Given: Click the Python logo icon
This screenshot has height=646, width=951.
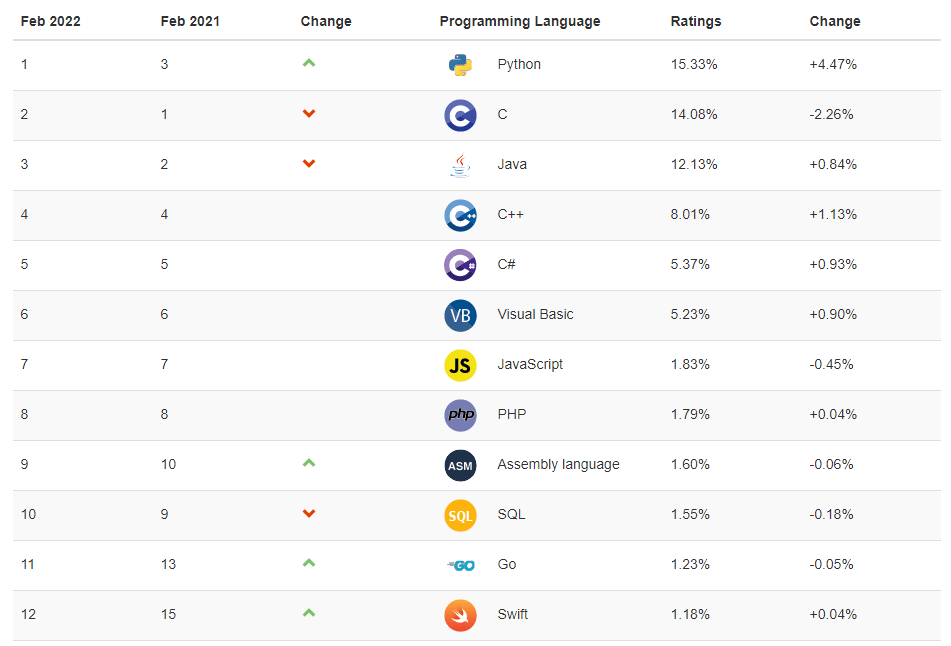Looking at the screenshot, I should click(x=460, y=65).
